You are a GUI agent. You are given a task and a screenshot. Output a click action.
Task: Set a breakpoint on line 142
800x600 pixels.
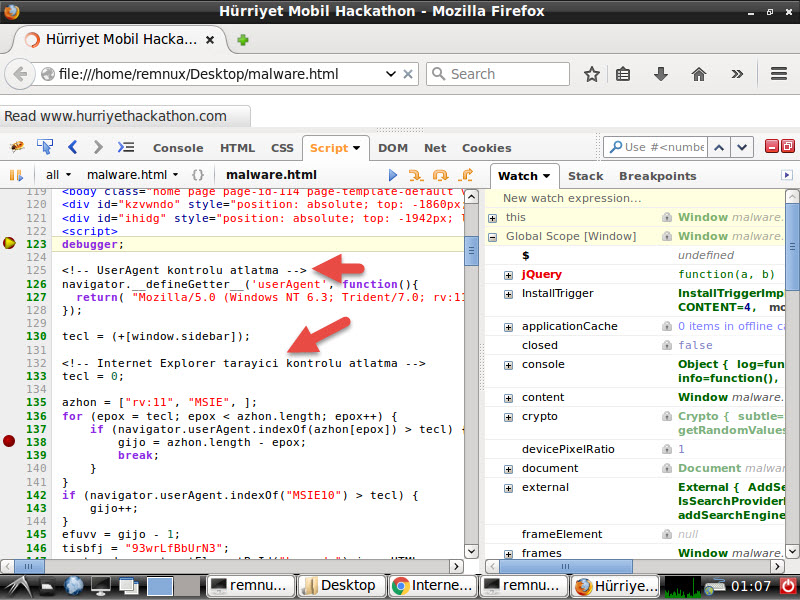9,495
